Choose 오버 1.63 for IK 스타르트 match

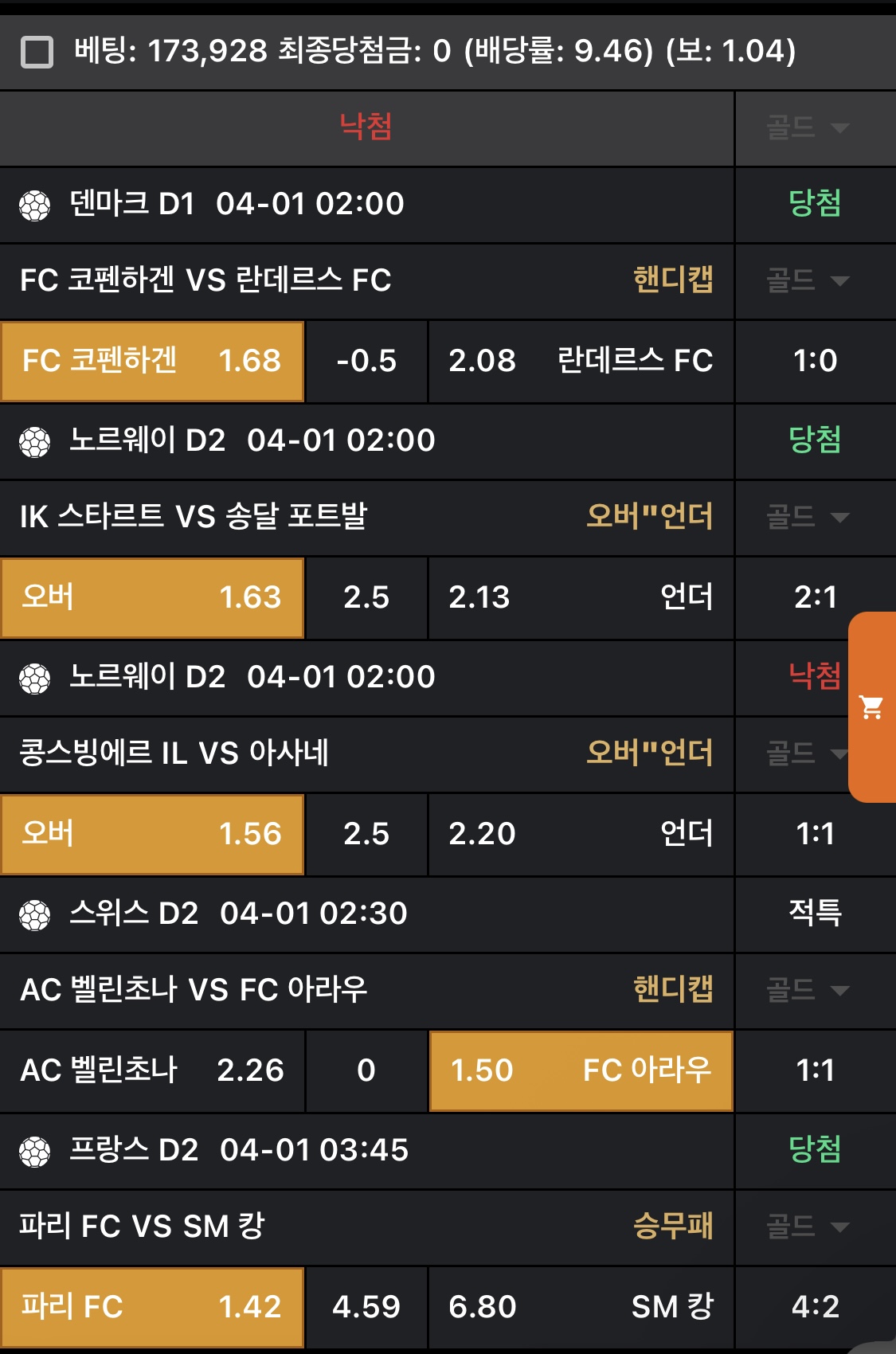point(152,597)
